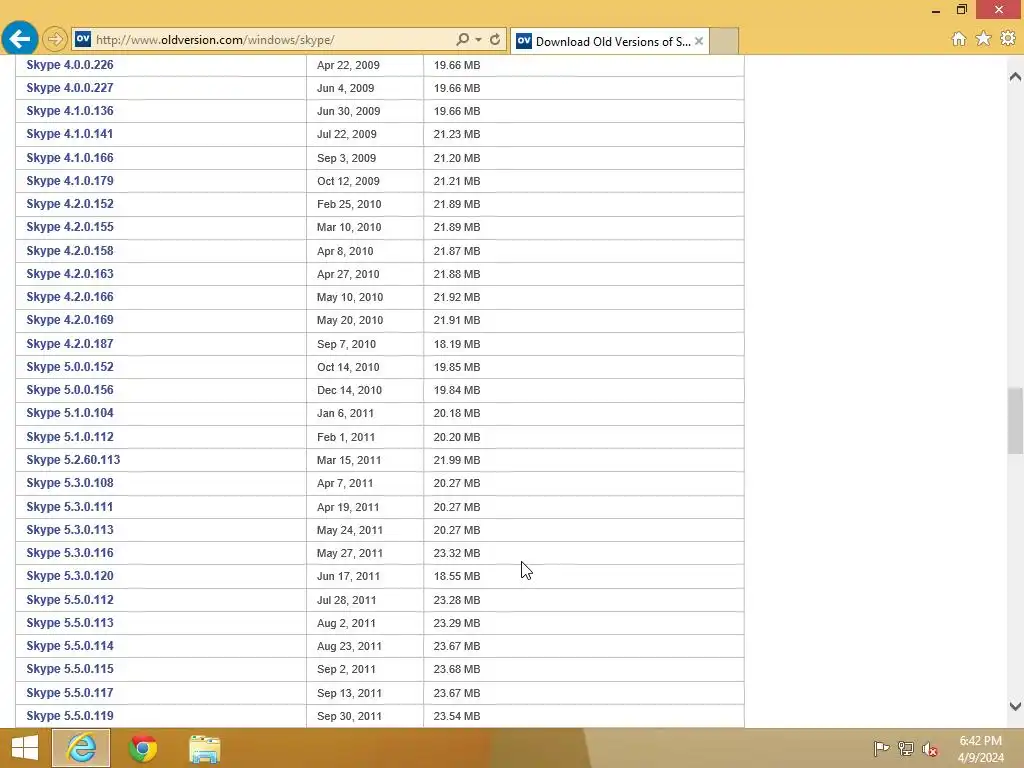The width and height of the screenshot is (1024, 768).
Task: Open the Skype 5.0.0.156 link
Action: [x=70, y=390]
